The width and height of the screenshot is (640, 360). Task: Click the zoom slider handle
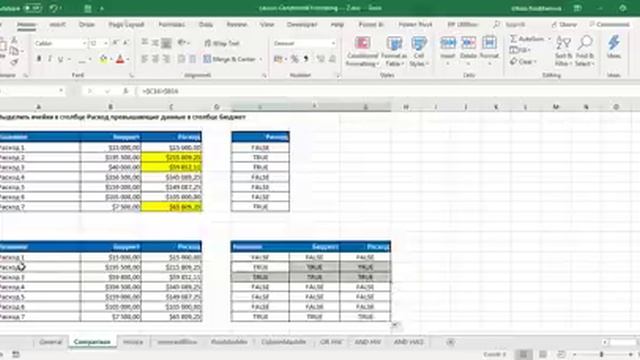tap(602, 354)
